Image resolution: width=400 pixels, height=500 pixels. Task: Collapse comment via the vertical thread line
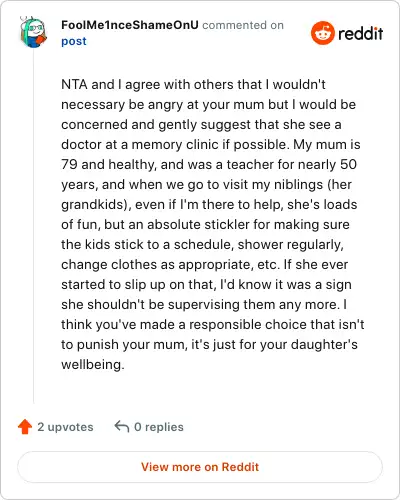pyautogui.click(x=34, y=227)
